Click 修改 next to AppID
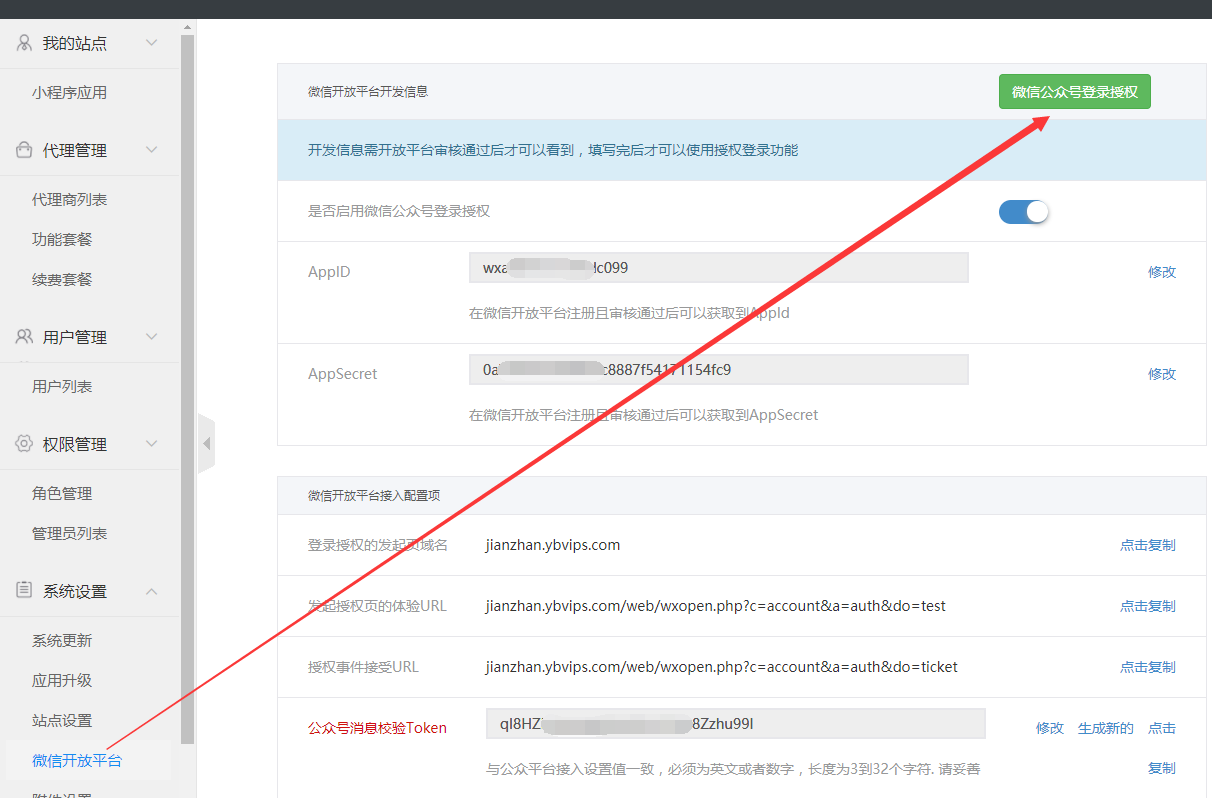Image resolution: width=1212 pixels, height=798 pixels. [1161, 272]
